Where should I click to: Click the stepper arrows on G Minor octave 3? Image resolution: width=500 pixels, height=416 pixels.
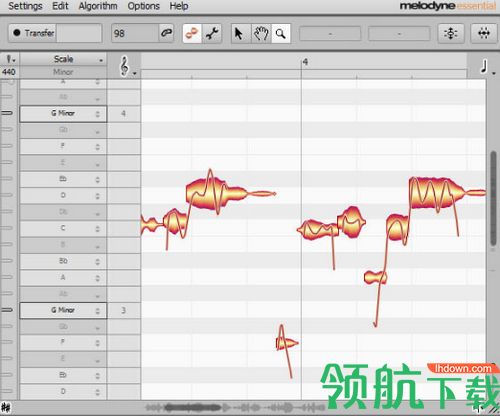97,311
